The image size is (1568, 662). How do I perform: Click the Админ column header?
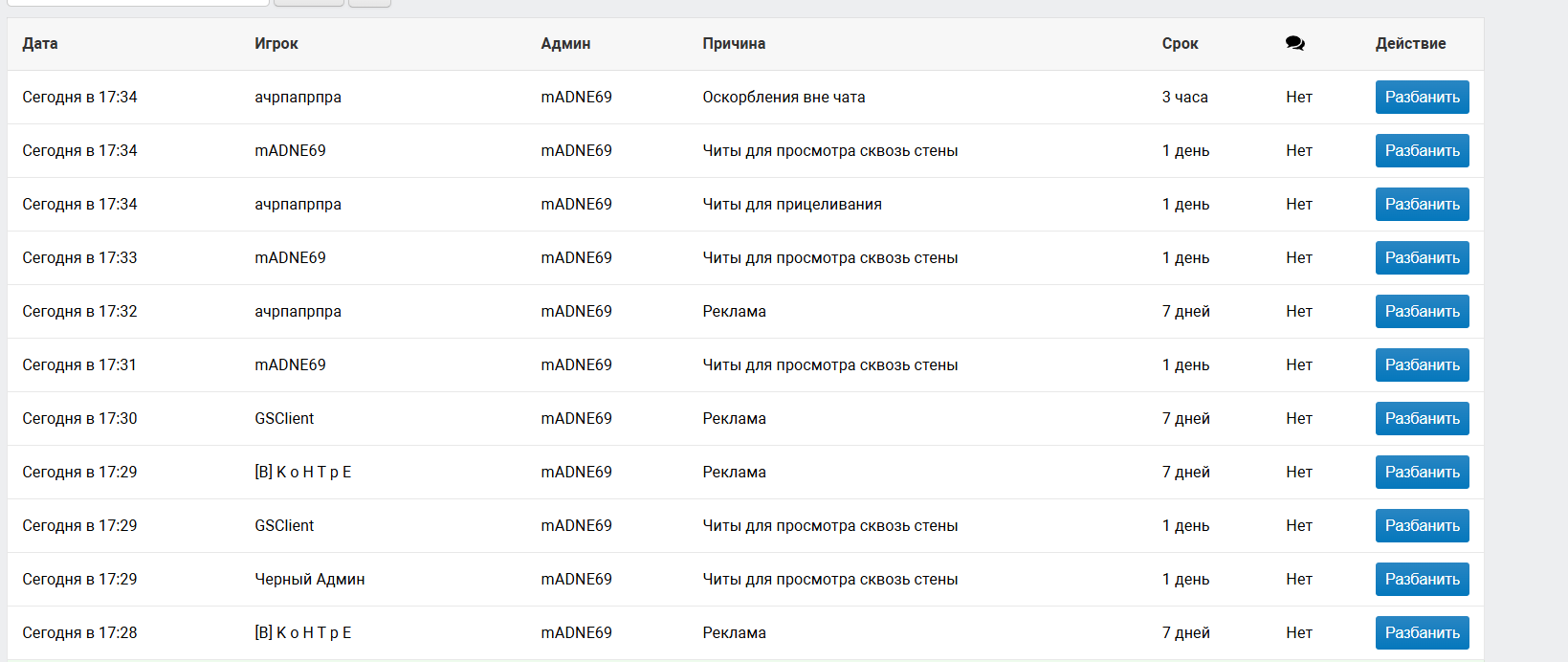(x=565, y=43)
